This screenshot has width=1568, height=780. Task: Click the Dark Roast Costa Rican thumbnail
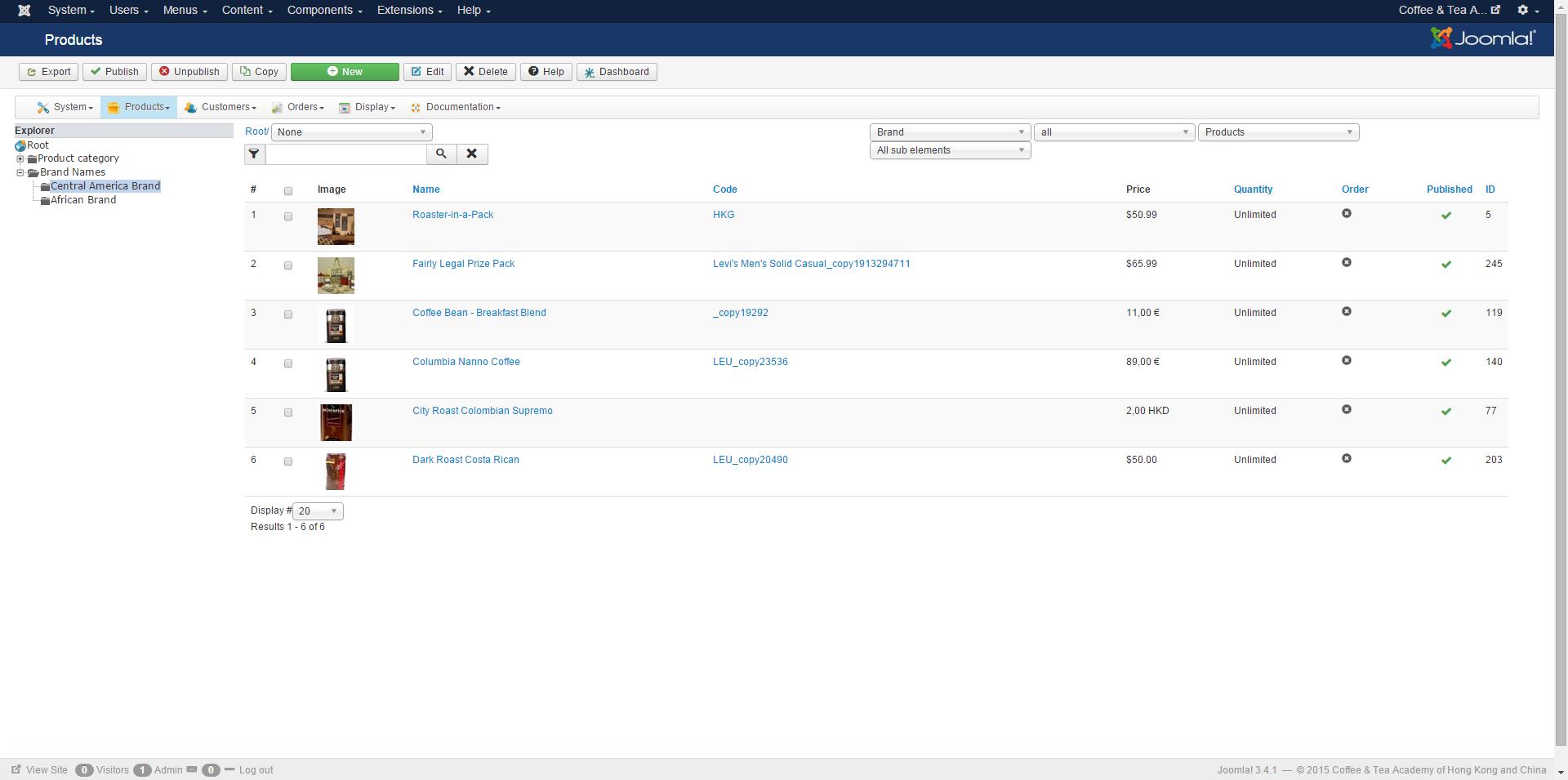(x=336, y=471)
